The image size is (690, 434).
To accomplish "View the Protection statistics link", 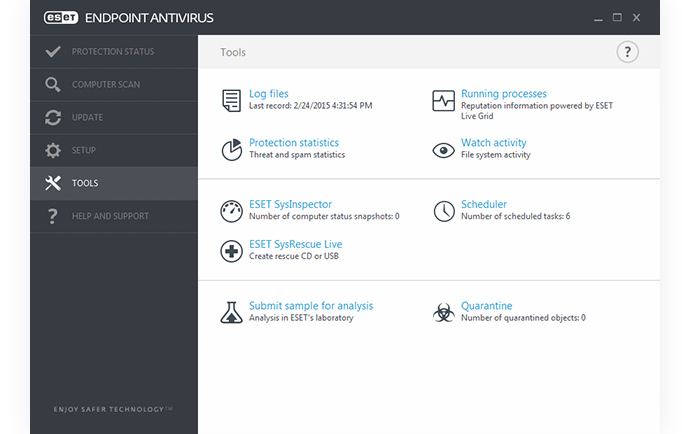I will pyautogui.click(x=294, y=143).
